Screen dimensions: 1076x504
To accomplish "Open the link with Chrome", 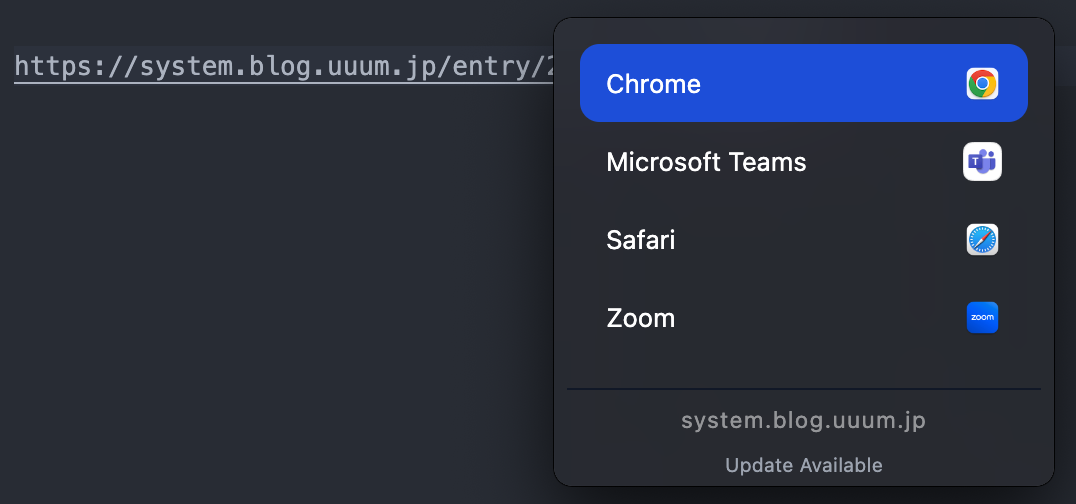I will [803, 83].
